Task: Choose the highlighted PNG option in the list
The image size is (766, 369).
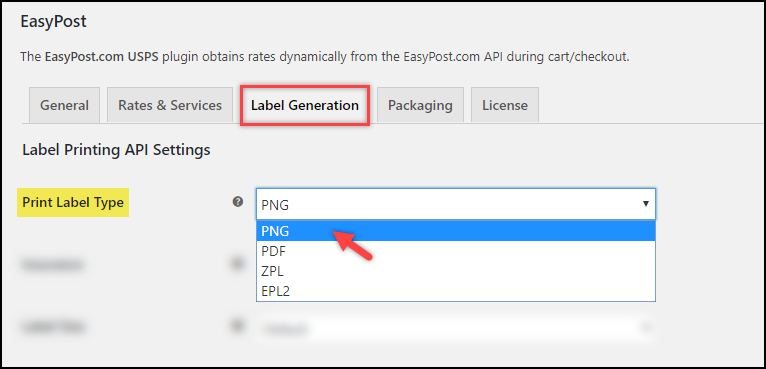Action: click(456, 231)
